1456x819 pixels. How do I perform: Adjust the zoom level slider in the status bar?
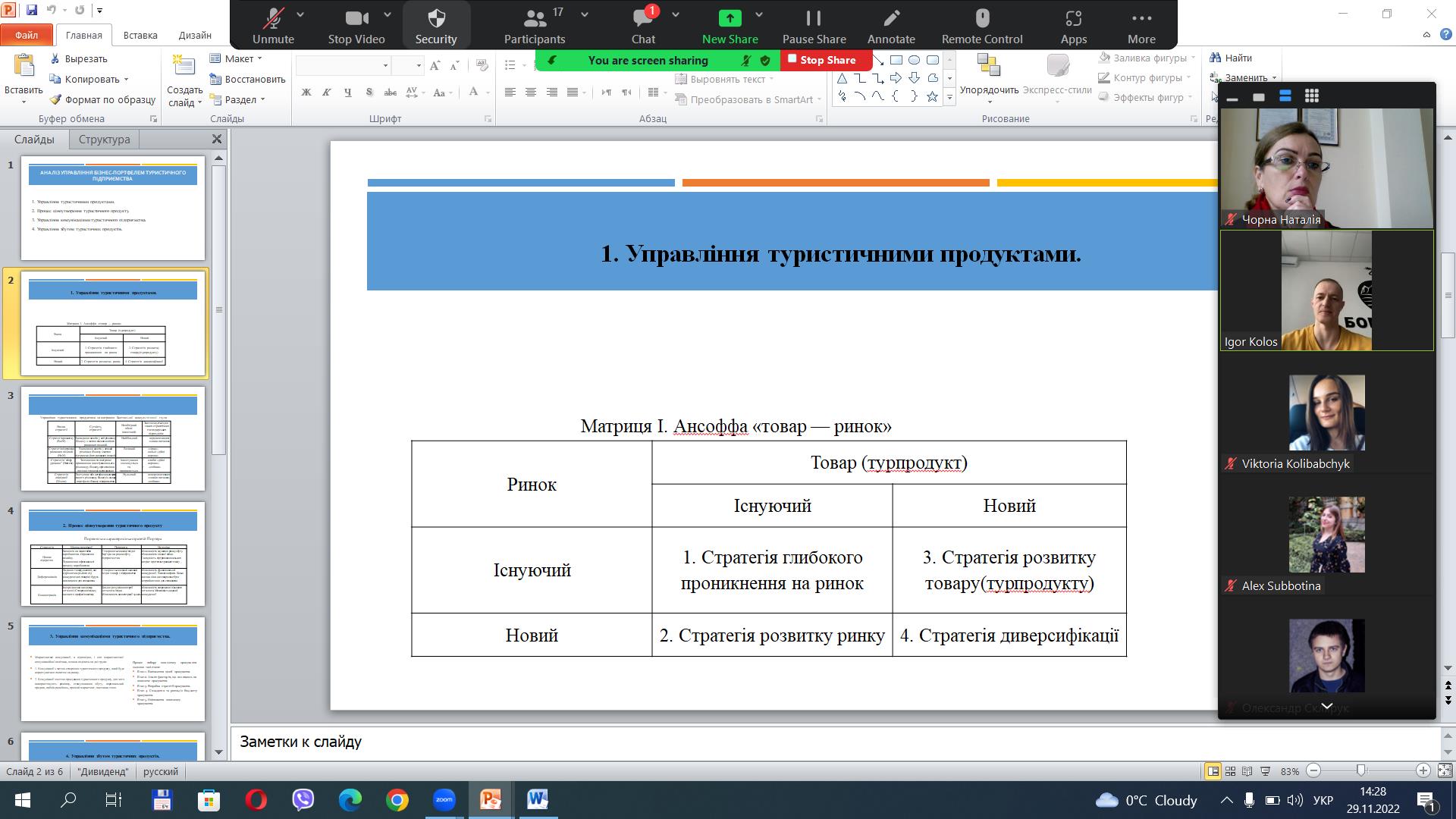coord(1361,770)
